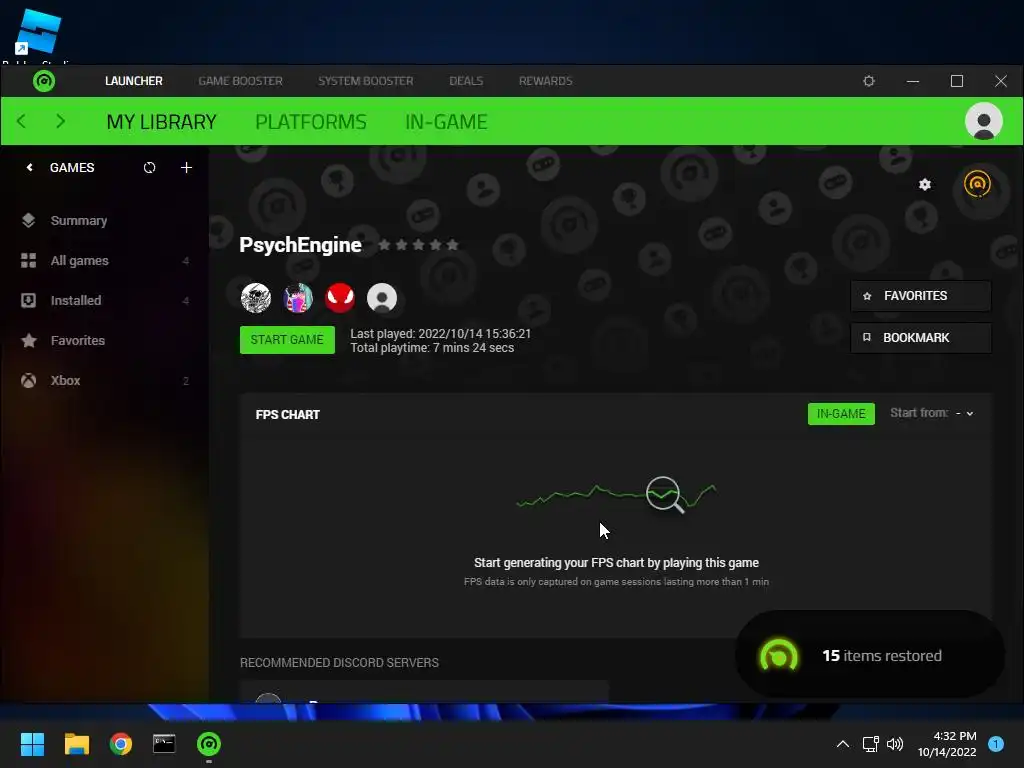This screenshot has height=768, width=1024.
Task: Rate PsychEngine with first star
Action: (385, 245)
